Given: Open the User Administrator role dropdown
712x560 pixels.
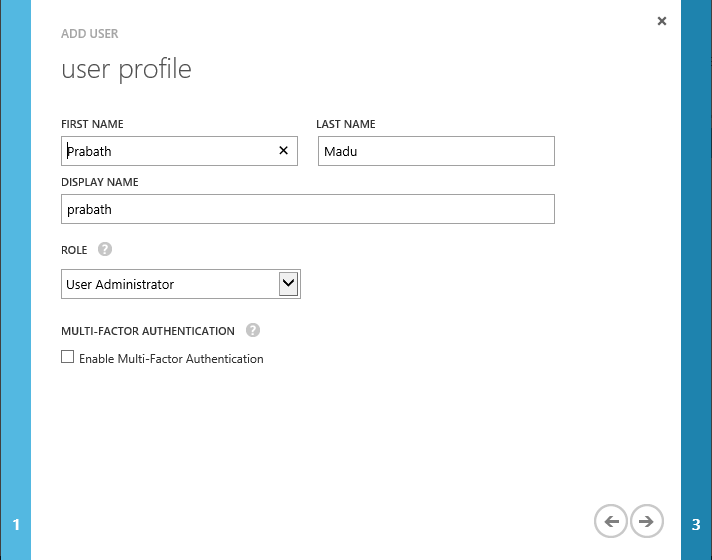Looking at the screenshot, I should (x=170, y=284).
